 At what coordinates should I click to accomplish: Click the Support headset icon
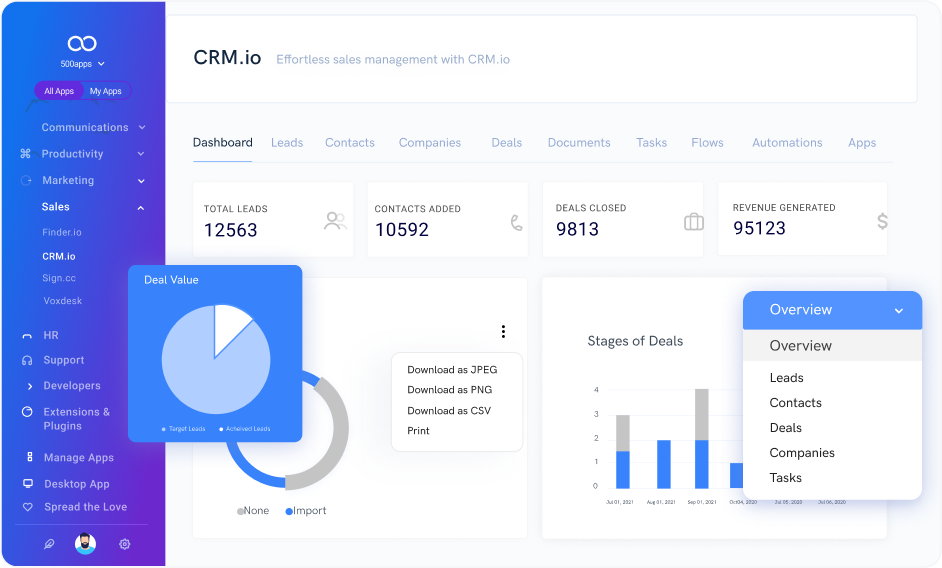click(x=27, y=361)
